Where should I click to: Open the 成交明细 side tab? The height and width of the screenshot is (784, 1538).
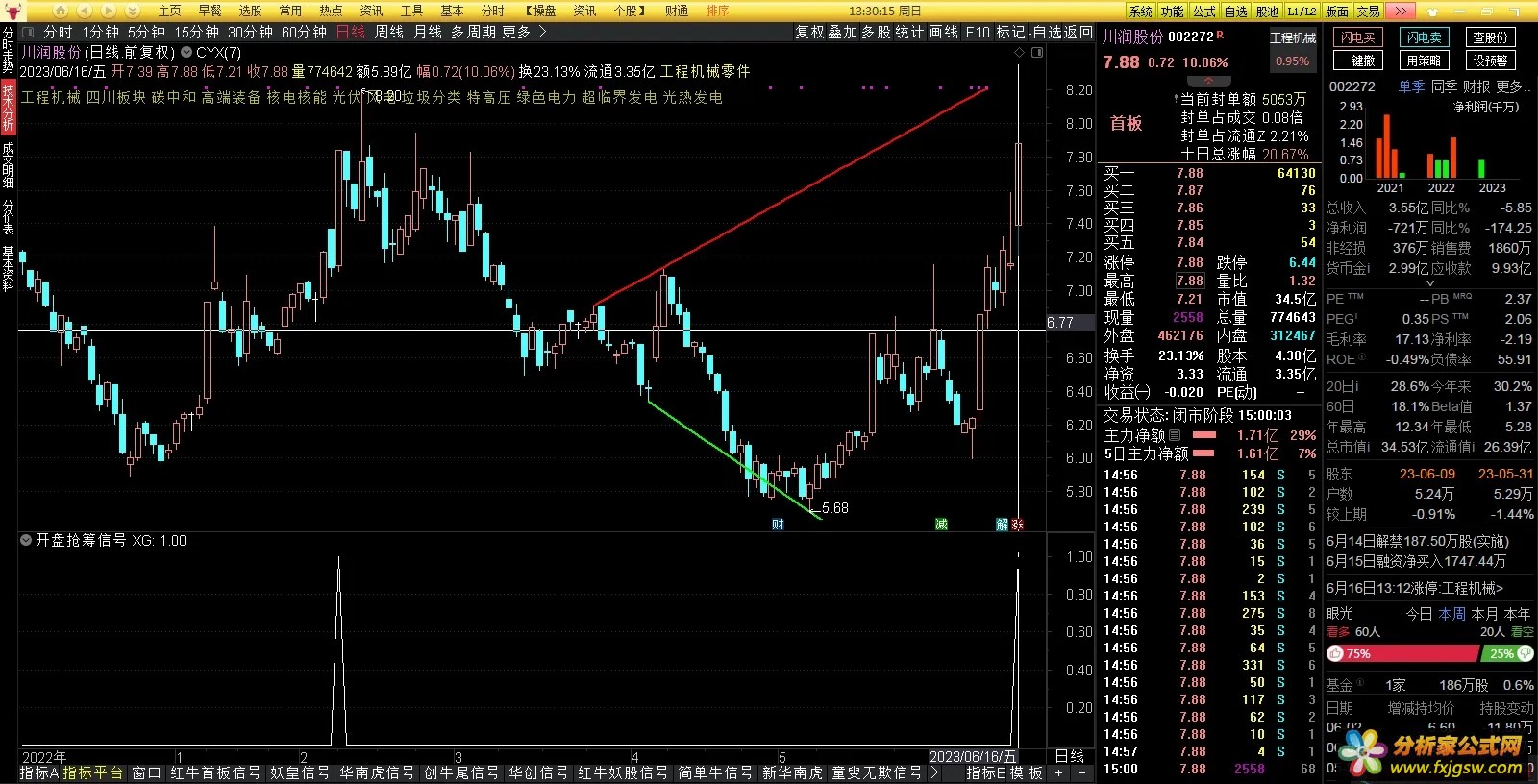[x=9, y=164]
